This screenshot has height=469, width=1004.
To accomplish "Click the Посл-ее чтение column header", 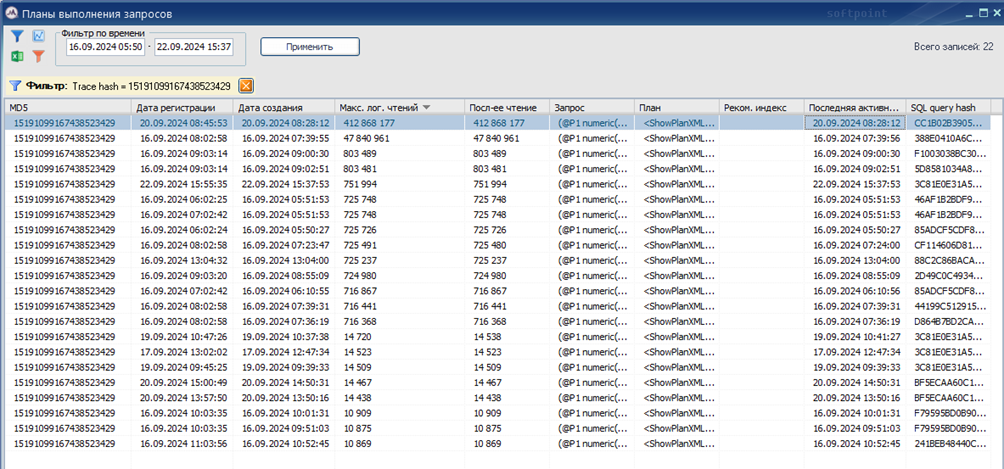I will coord(506,107).
